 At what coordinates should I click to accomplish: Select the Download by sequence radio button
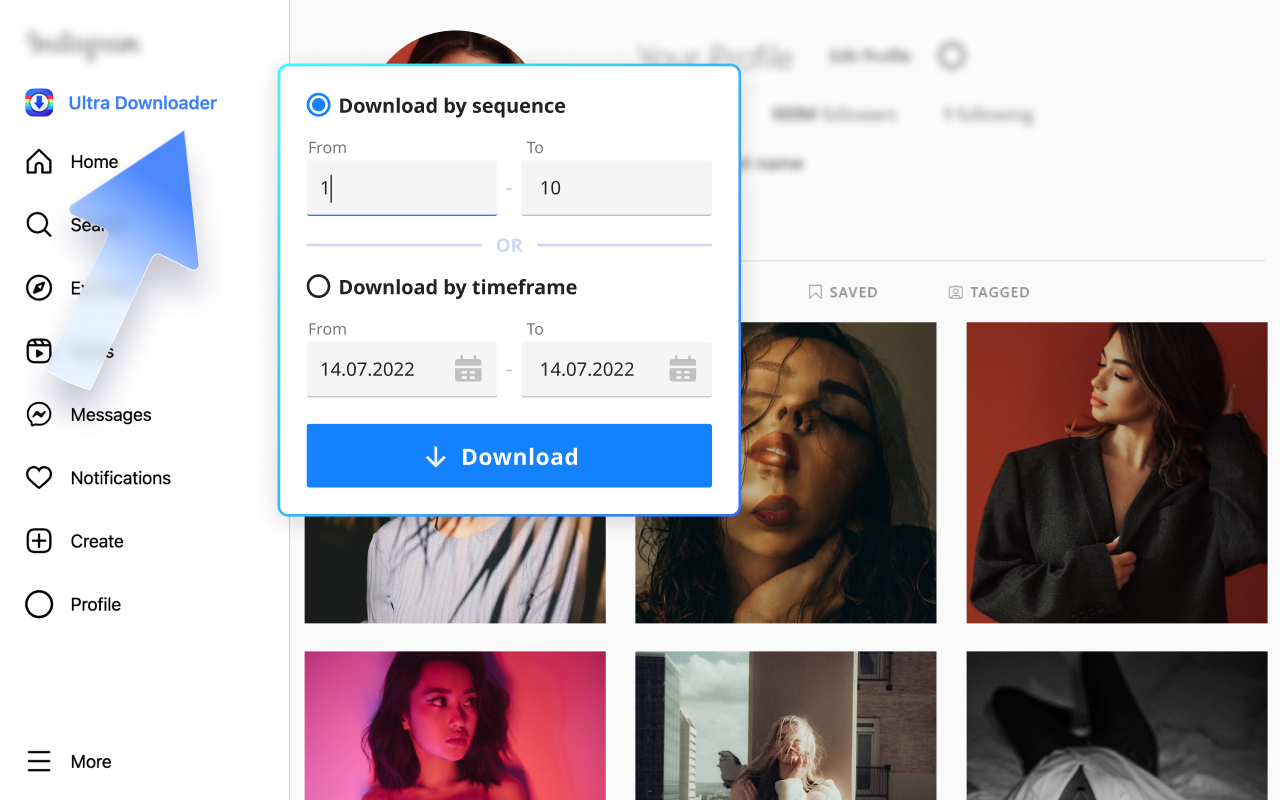(318, 104)
